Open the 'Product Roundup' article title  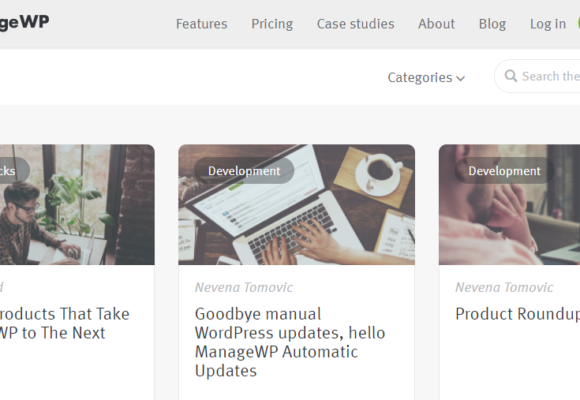tap(517, 314)
